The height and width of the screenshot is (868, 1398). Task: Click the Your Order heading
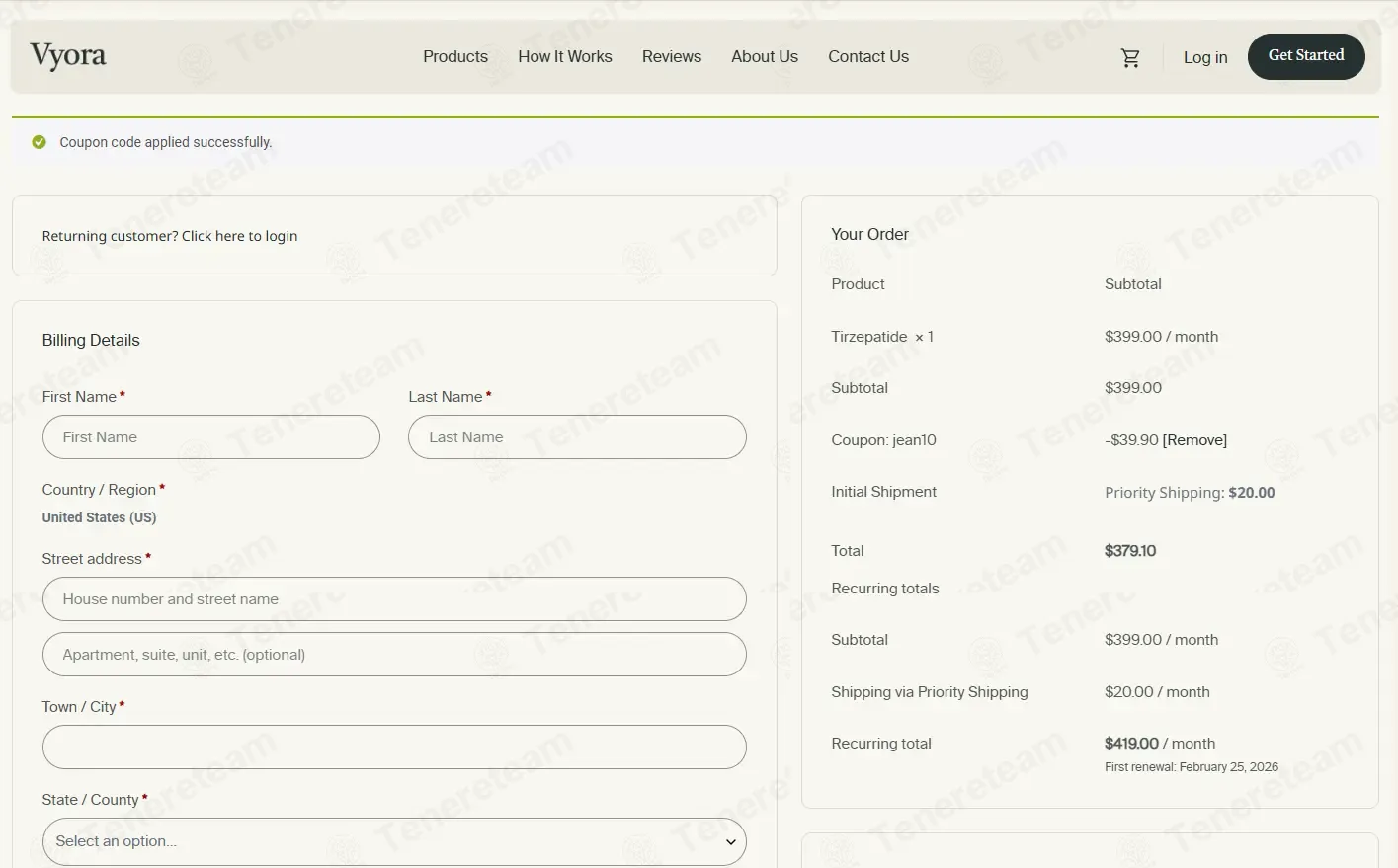tap(869, 234)
